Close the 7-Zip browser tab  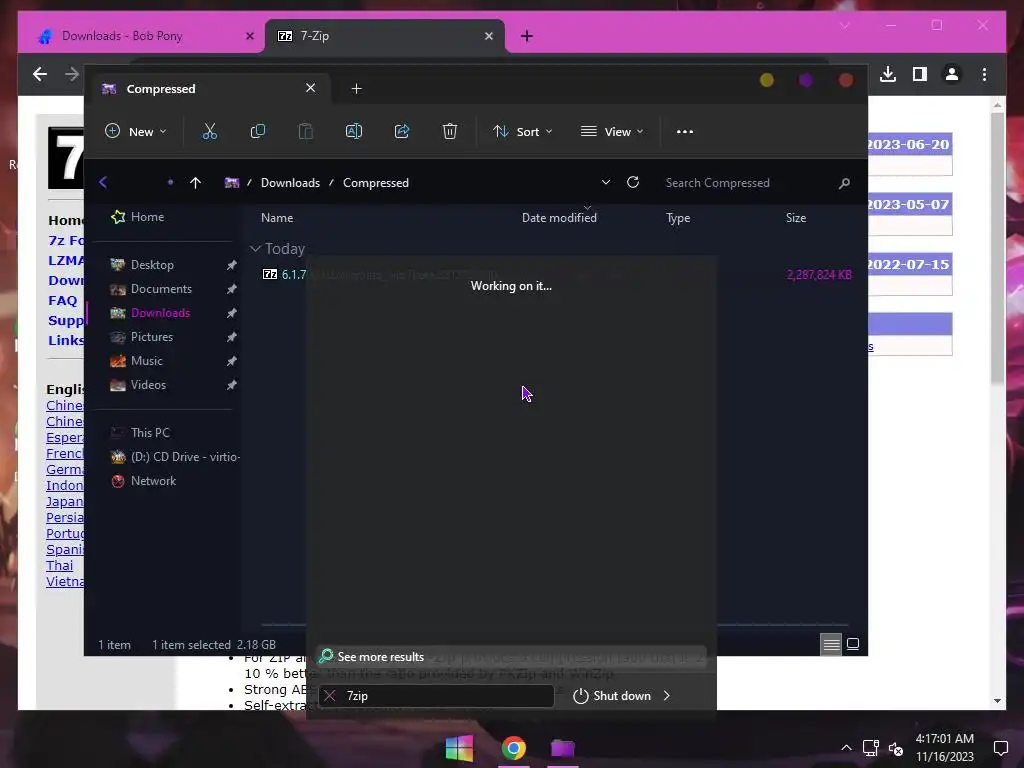489,36
